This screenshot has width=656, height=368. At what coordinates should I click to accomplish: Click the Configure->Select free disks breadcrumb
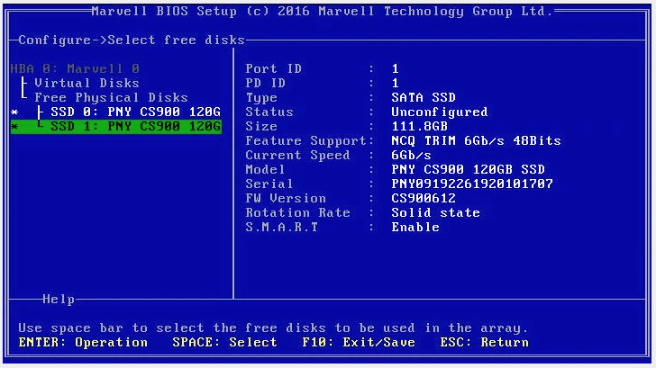131,40
